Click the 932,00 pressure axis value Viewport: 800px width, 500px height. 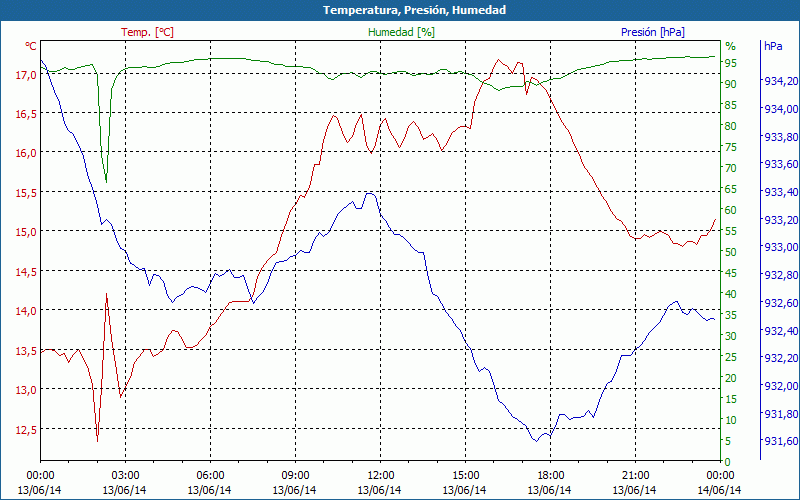[780, 386]
